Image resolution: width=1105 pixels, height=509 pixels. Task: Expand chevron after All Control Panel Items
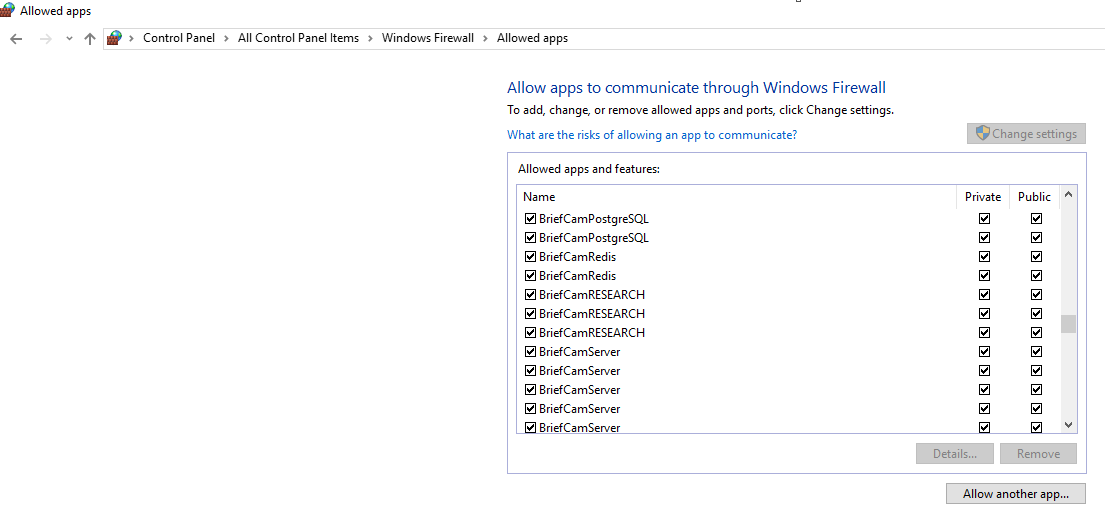pos(371,39)
